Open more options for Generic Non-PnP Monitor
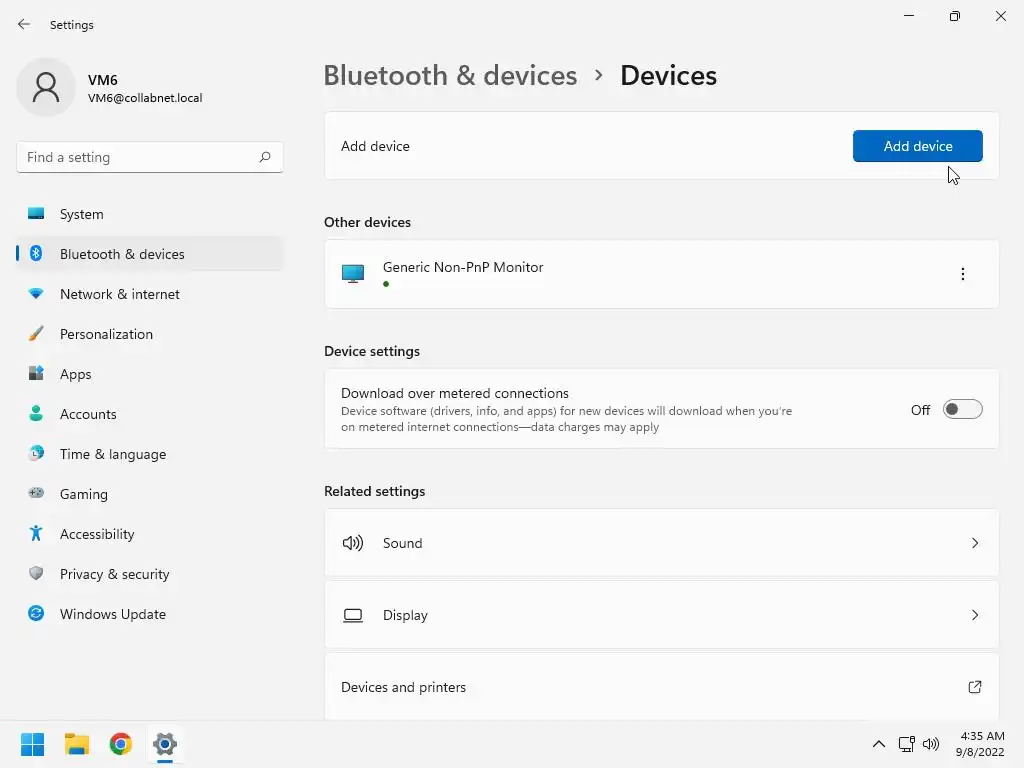 pyautogui.click(x=963, y=274)
